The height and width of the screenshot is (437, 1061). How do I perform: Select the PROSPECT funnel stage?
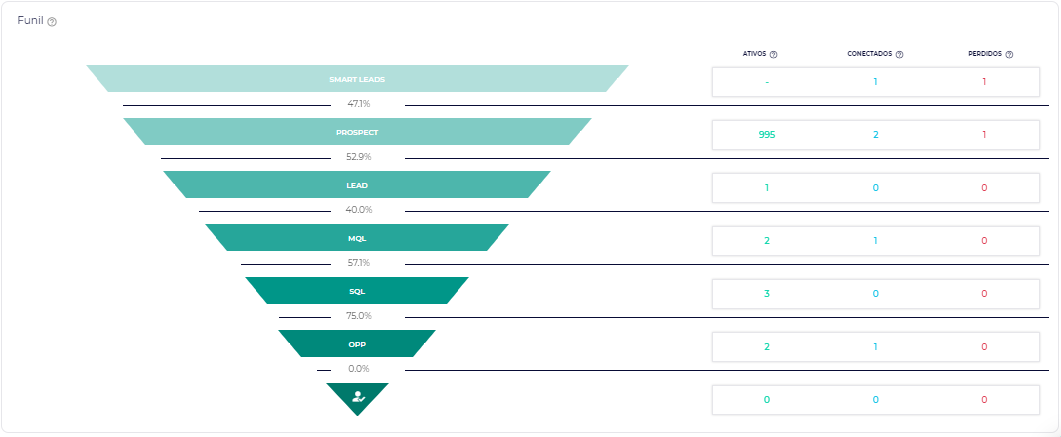click(x=357, y=132)
